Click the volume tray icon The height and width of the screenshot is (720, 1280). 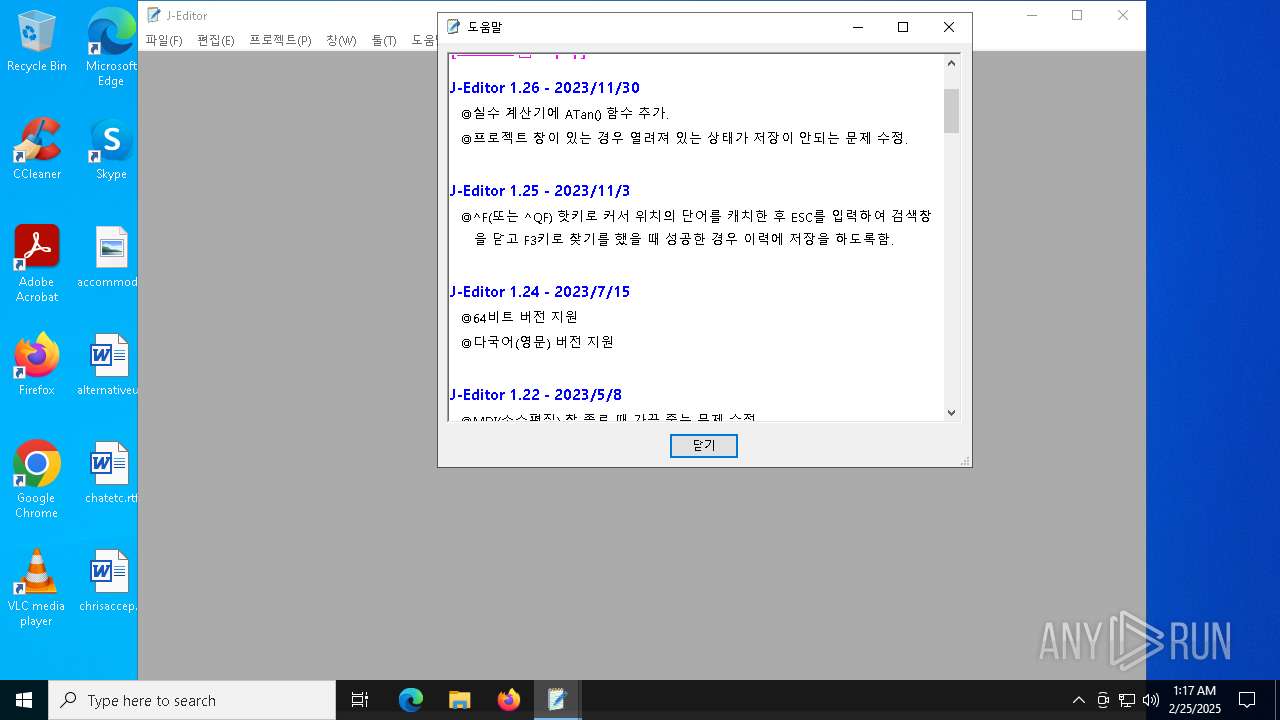point(1151,700)
